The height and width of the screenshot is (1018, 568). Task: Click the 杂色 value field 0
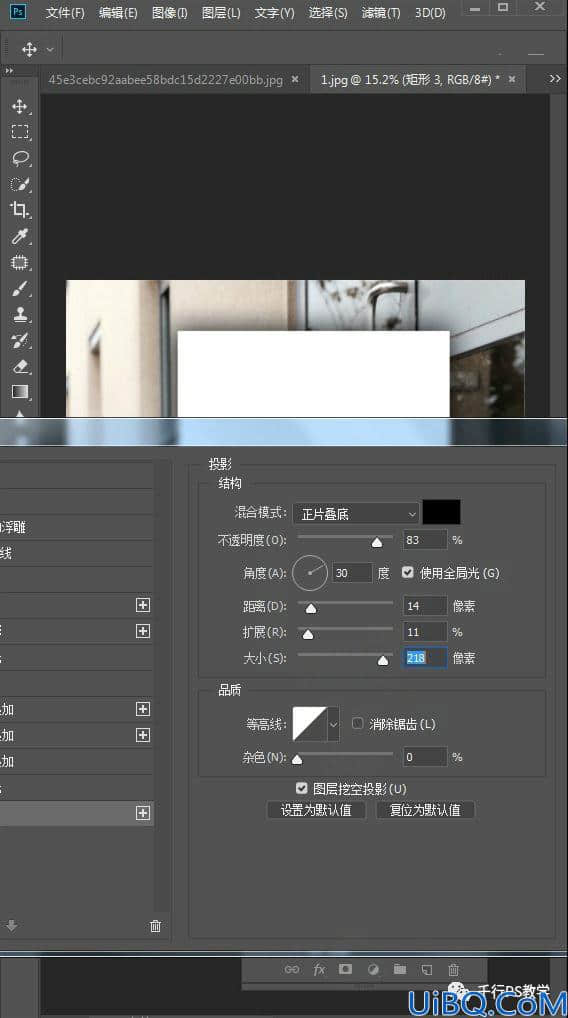[x=425, y=757]
